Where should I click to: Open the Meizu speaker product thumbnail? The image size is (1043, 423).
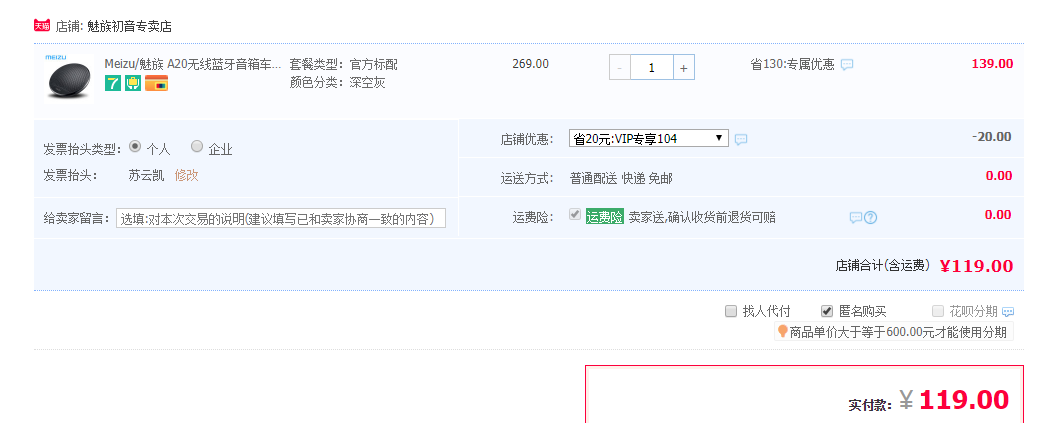coord(69,78)
